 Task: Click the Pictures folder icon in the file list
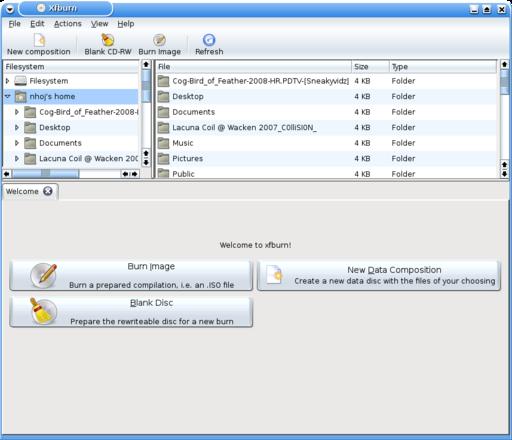pyautogui.click(x=163, y=158)
